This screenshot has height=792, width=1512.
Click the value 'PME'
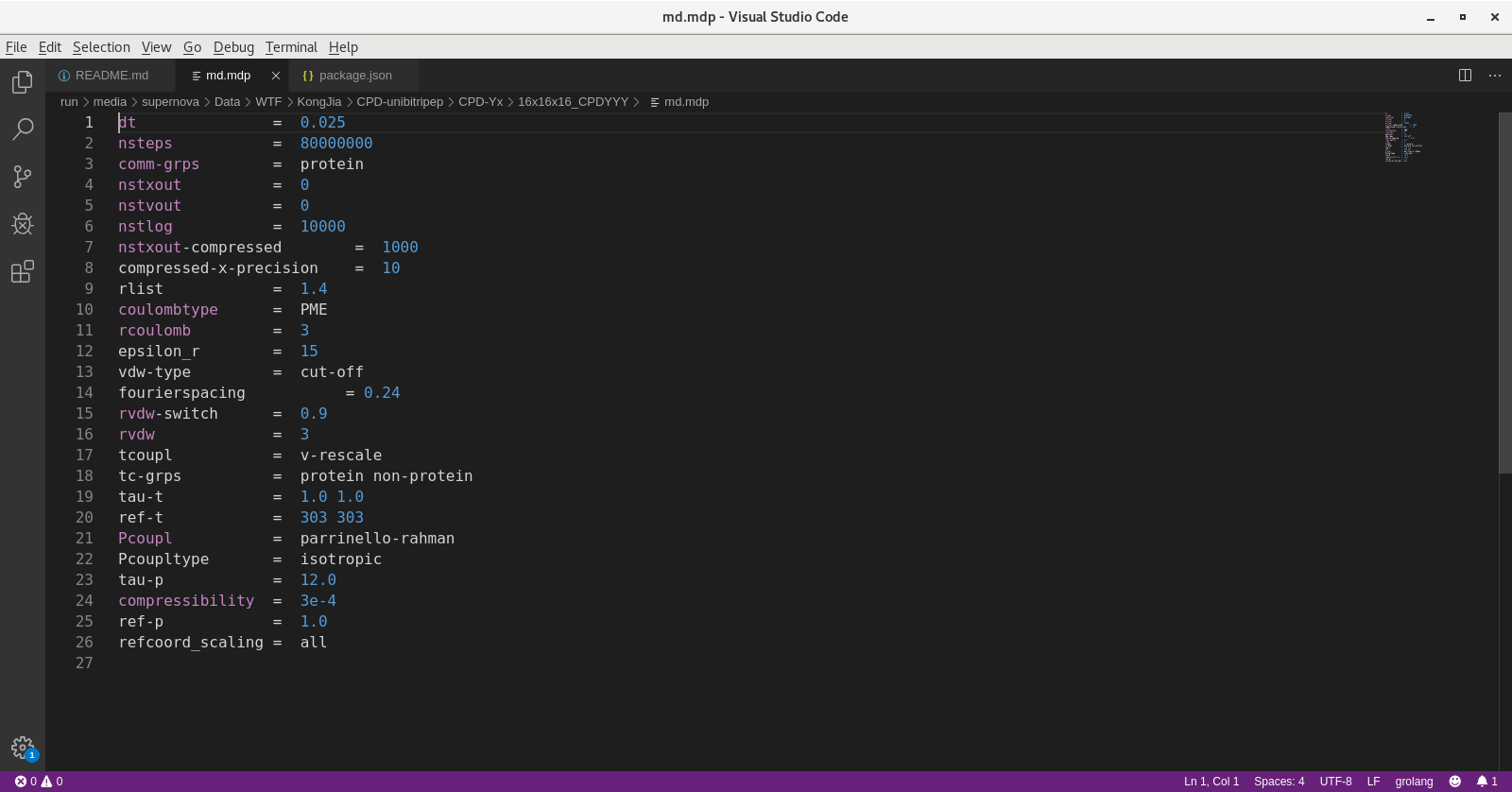point(314,310)
